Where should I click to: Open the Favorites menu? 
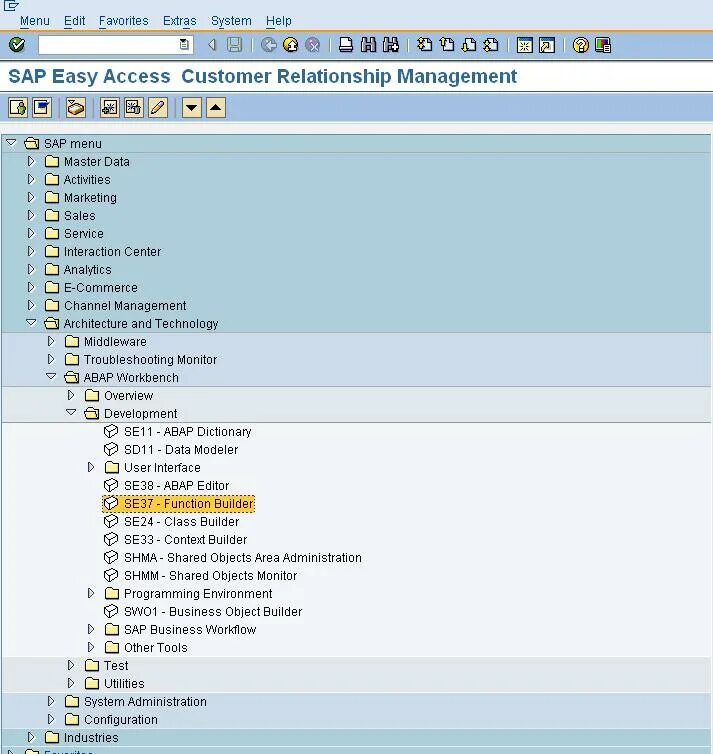pos(124,21)
